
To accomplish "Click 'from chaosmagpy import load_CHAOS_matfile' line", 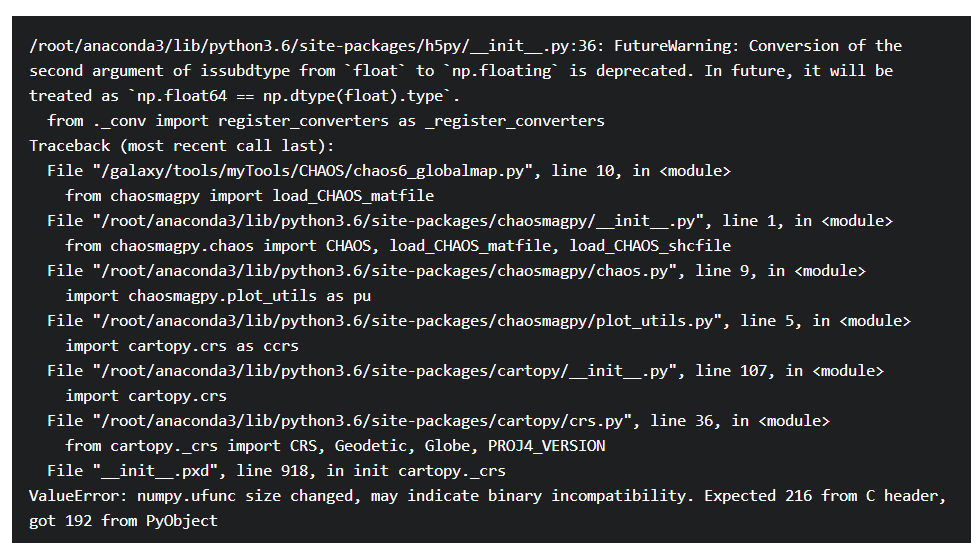I will [x=249, y=196].
